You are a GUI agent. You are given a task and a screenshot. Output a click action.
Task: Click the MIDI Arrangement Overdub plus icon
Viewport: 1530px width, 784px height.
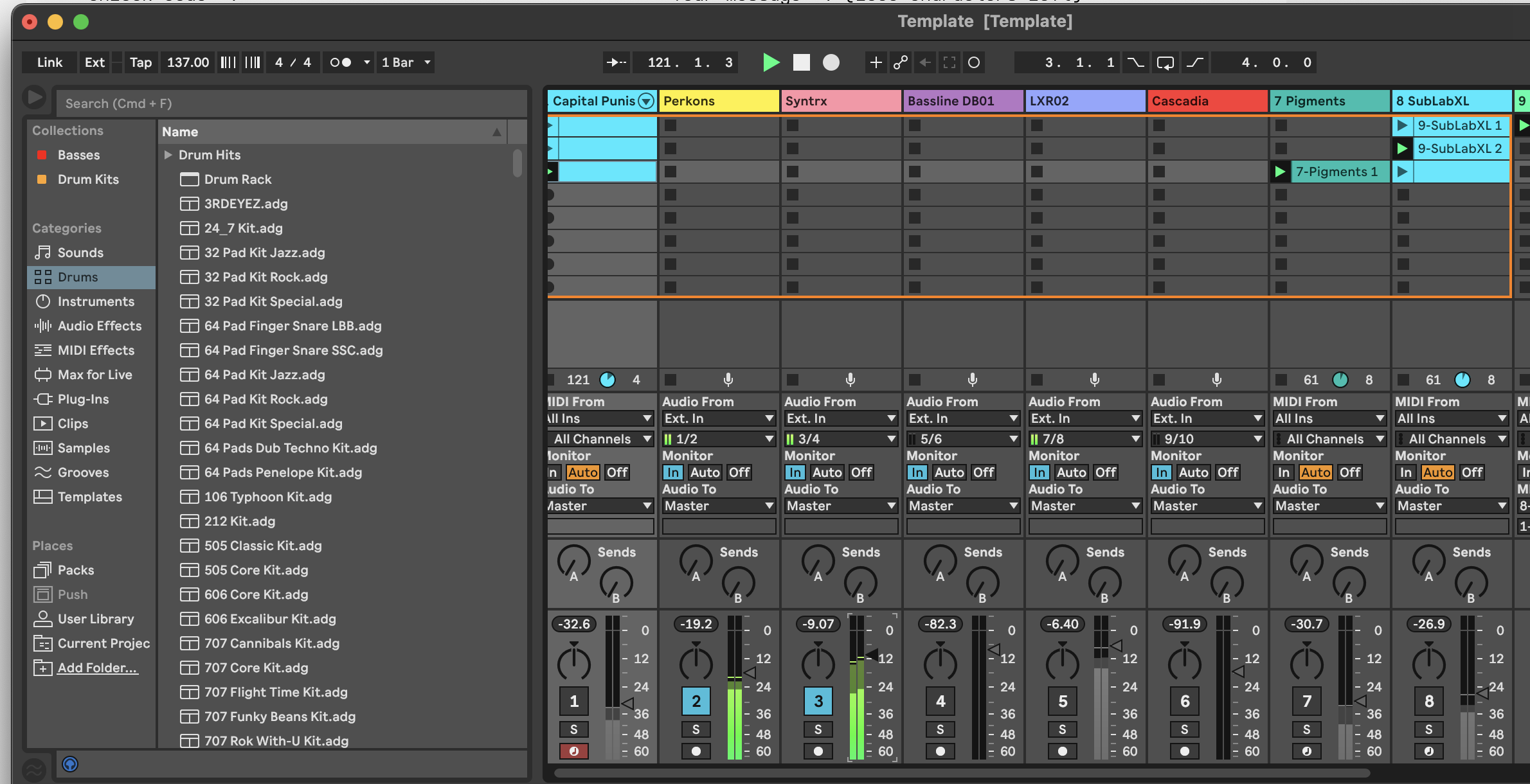pos(876,62)
